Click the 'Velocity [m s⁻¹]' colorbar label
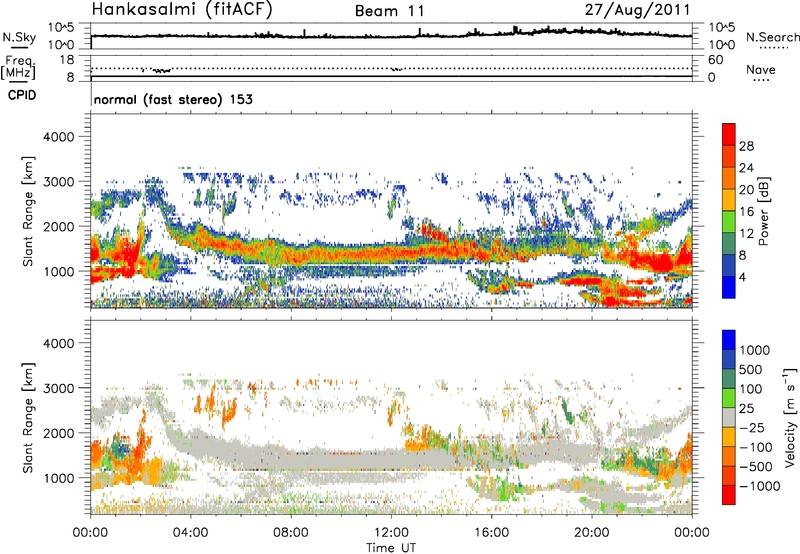 tap(790, 417)
